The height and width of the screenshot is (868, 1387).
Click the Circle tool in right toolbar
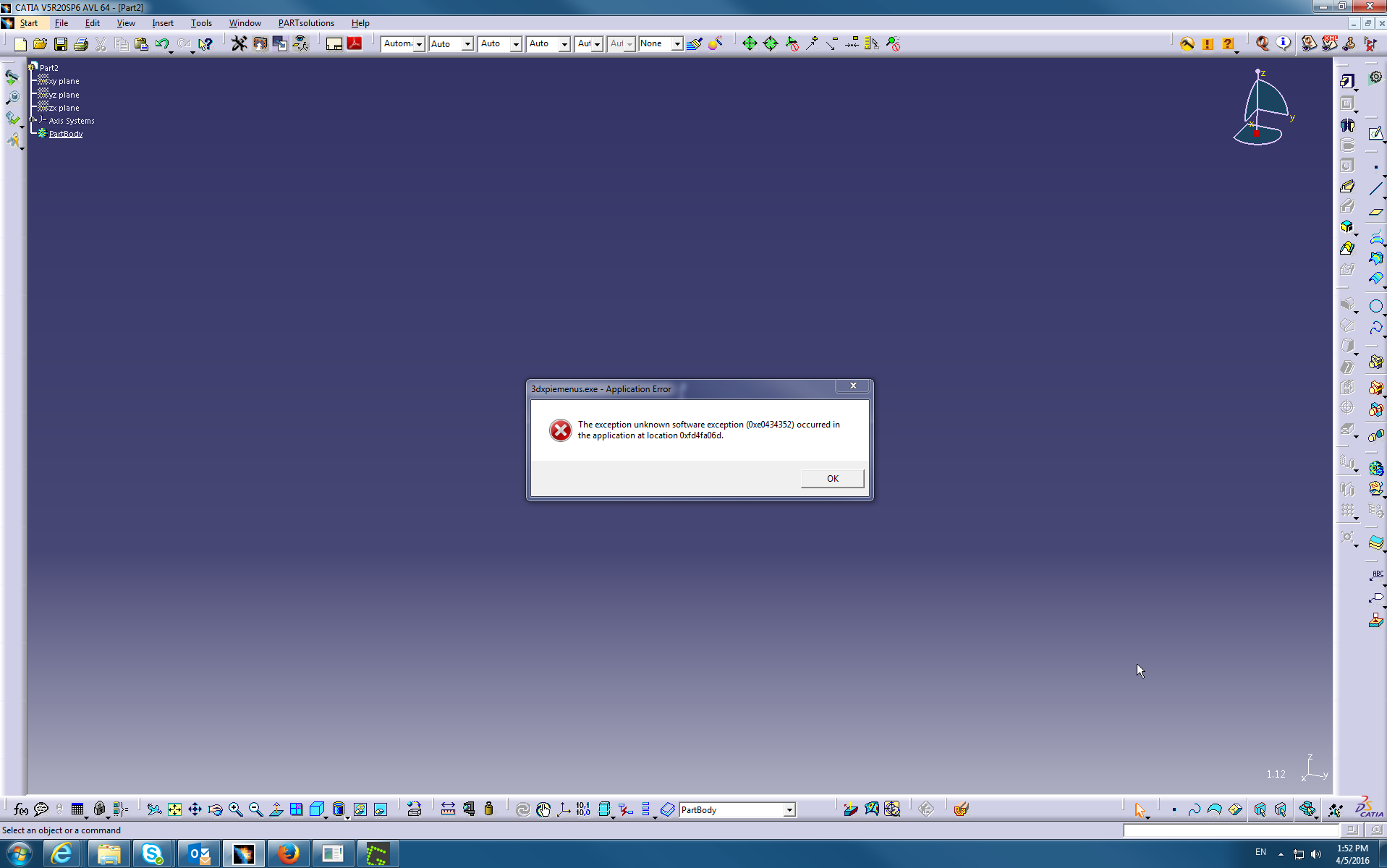tap(1375, 306)
